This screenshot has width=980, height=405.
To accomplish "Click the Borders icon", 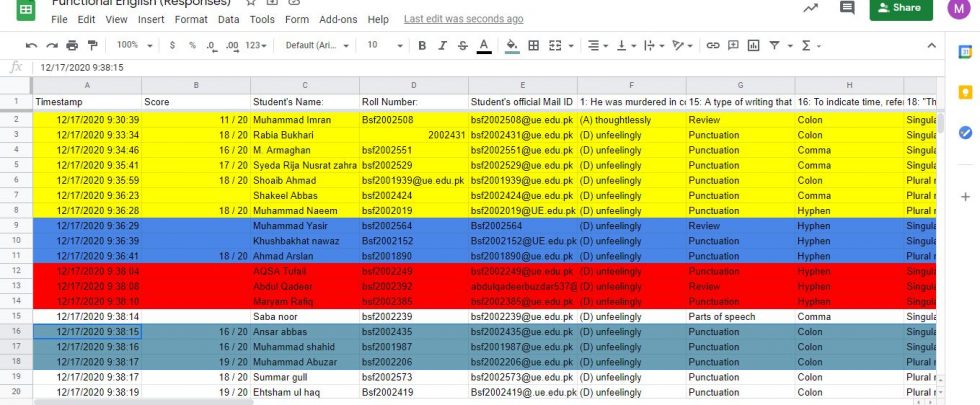I will [534, 46].
